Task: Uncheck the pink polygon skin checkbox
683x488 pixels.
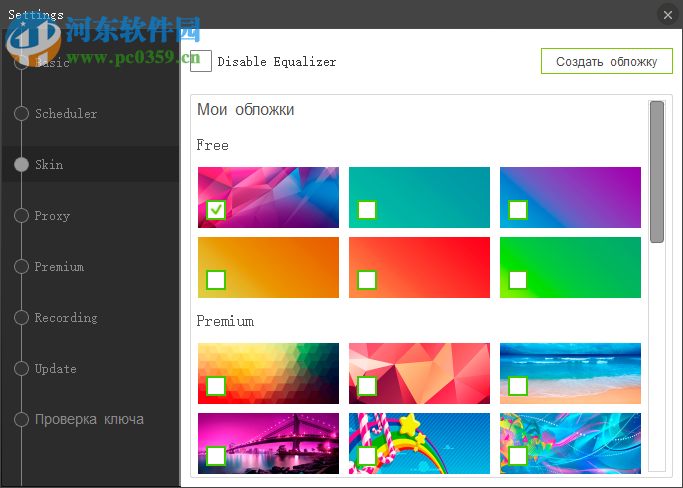Action: 216,210
